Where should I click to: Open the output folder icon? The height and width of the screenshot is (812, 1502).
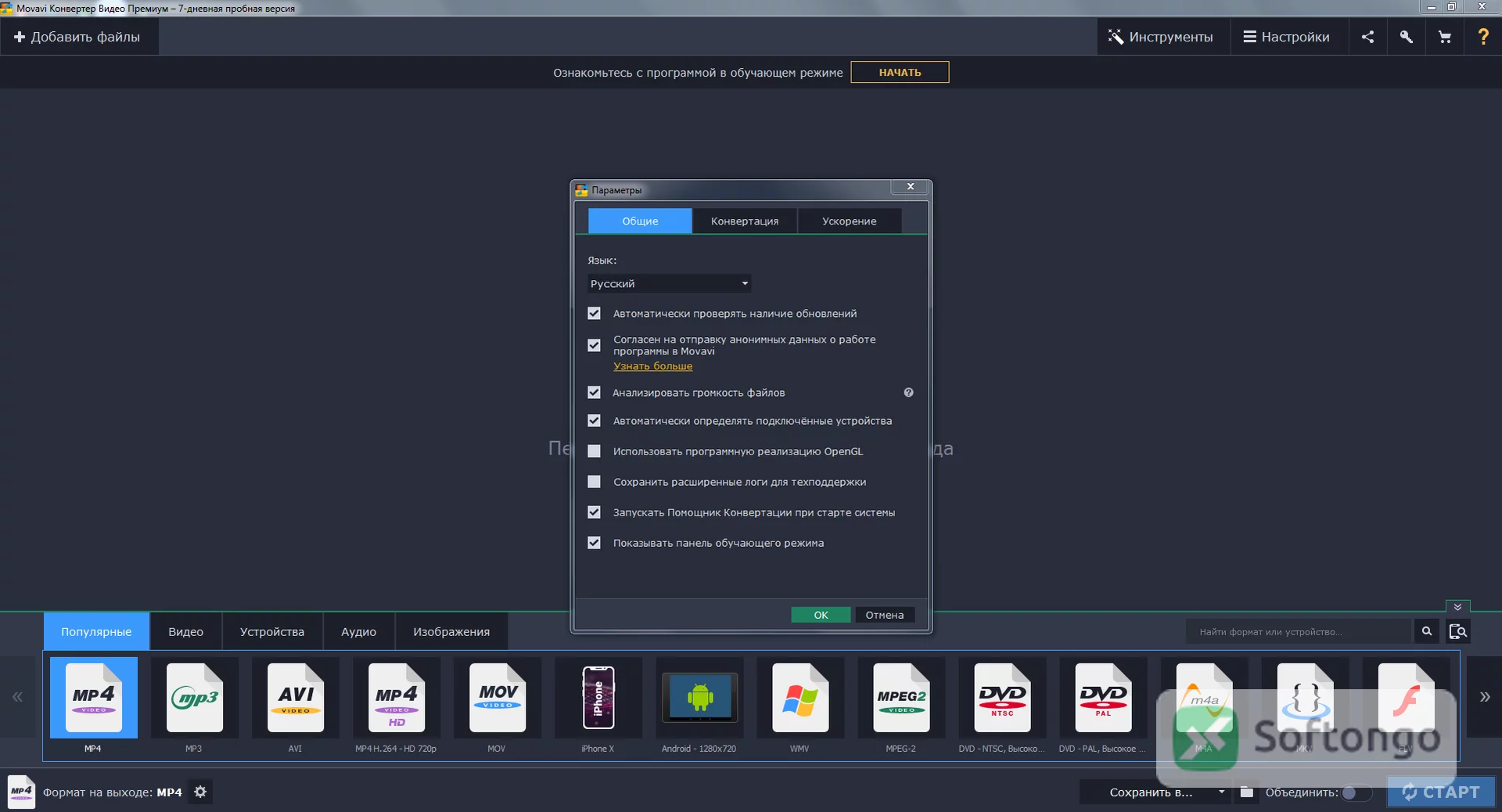1247,792
